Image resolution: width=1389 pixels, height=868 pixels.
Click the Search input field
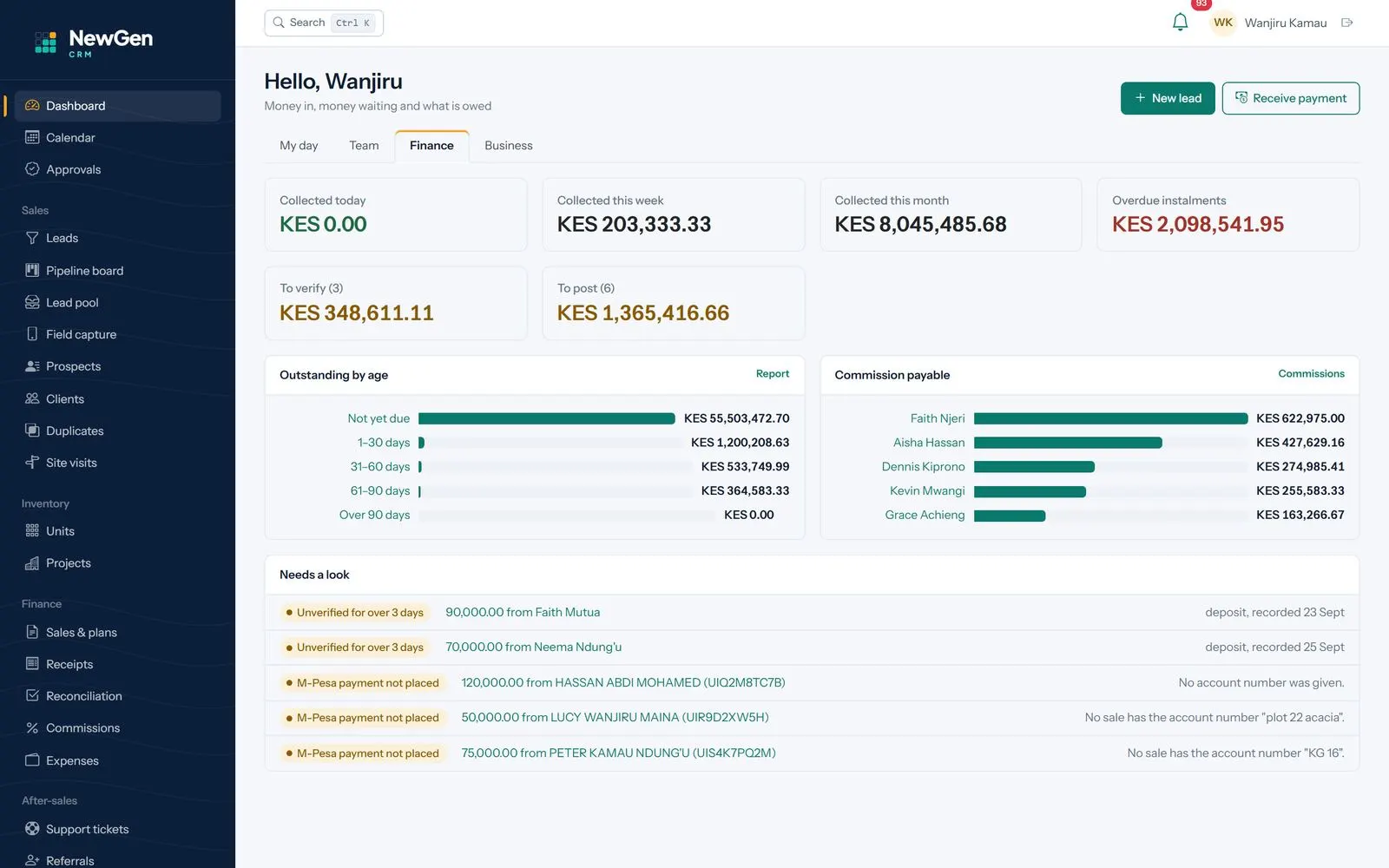click(x=324, y=23)
